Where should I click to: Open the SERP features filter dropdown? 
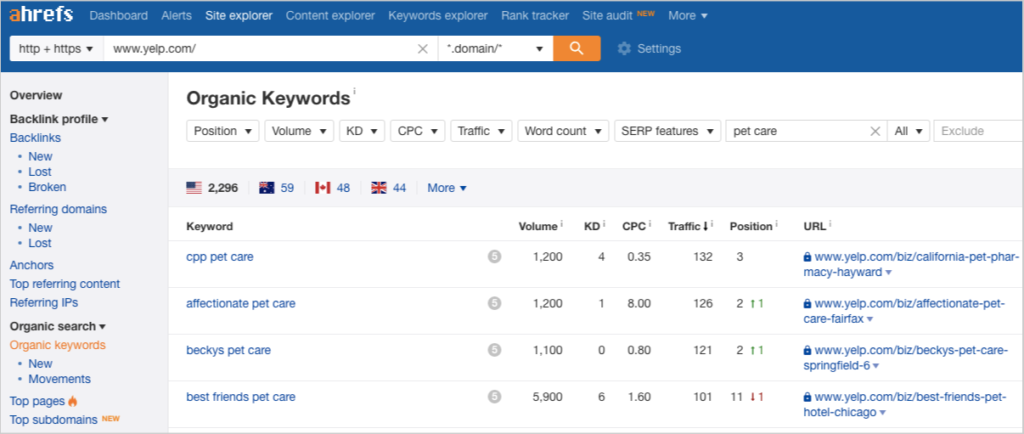click(x=667, y=131)
